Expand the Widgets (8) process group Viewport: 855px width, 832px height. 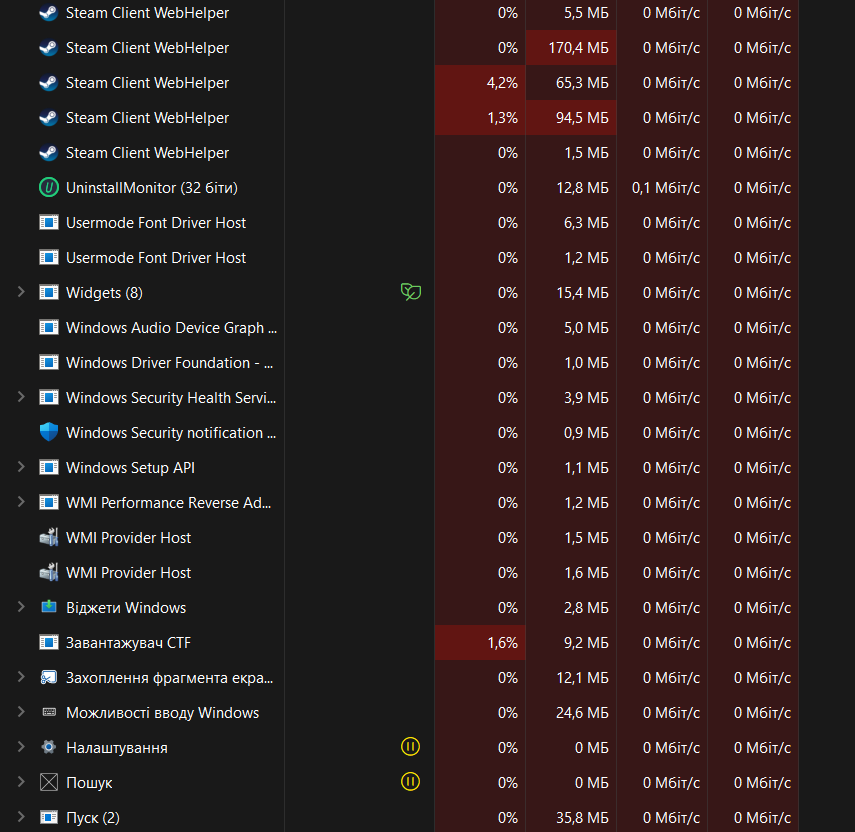(x=21, y=292)
